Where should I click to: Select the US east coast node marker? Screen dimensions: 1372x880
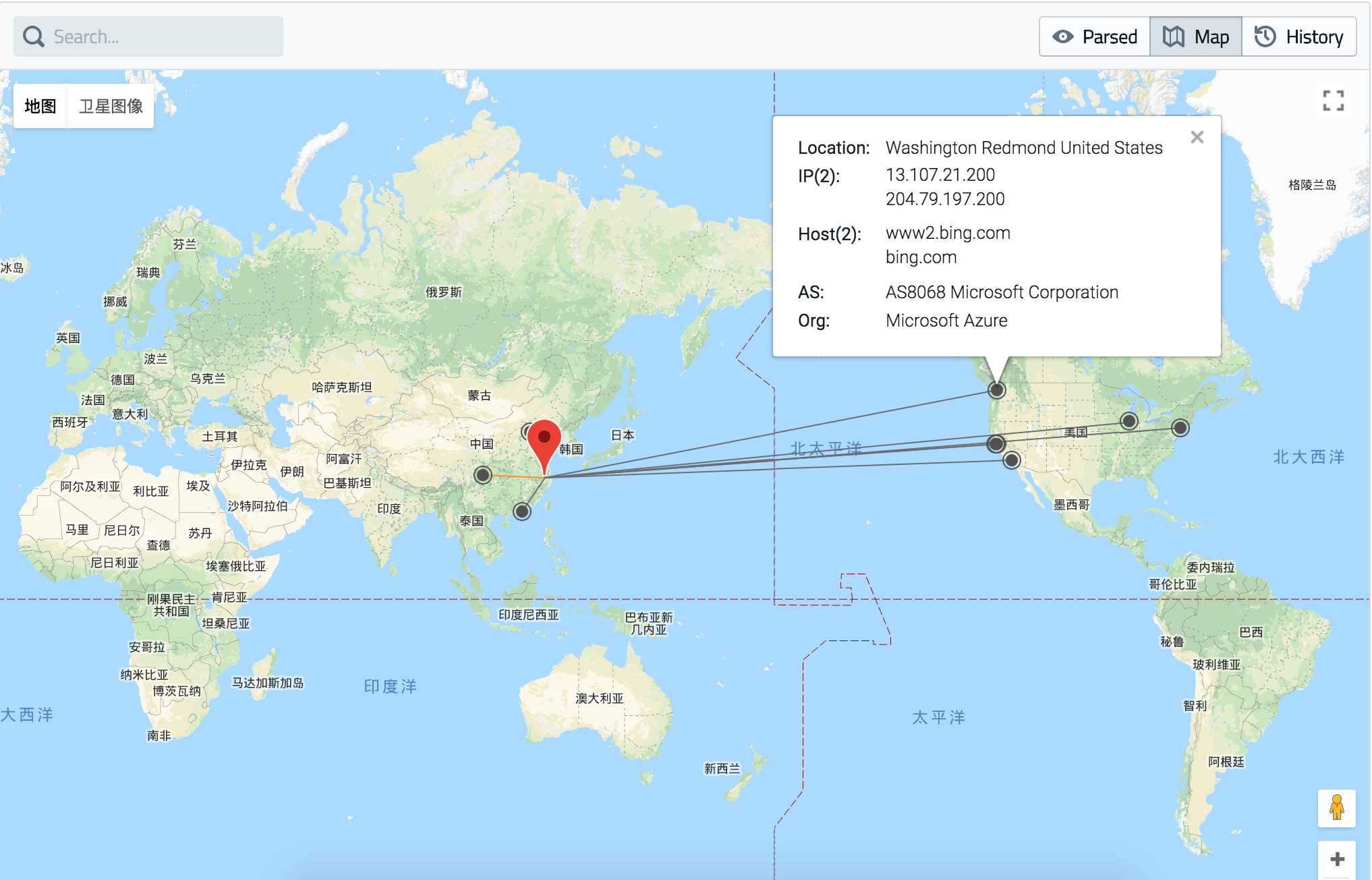[x=1180, y=428]
